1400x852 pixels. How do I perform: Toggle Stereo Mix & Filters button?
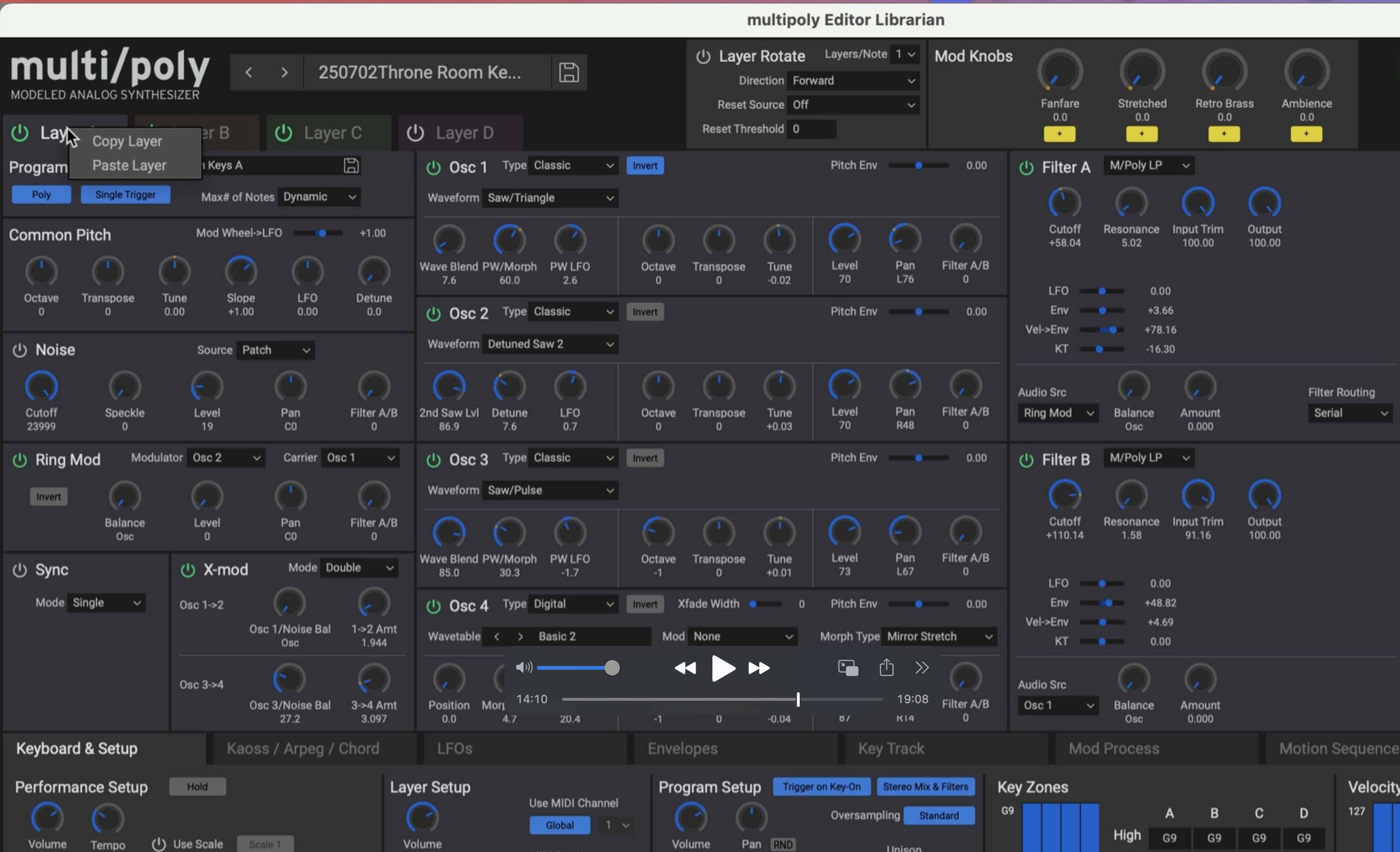(x=926, y=787)
